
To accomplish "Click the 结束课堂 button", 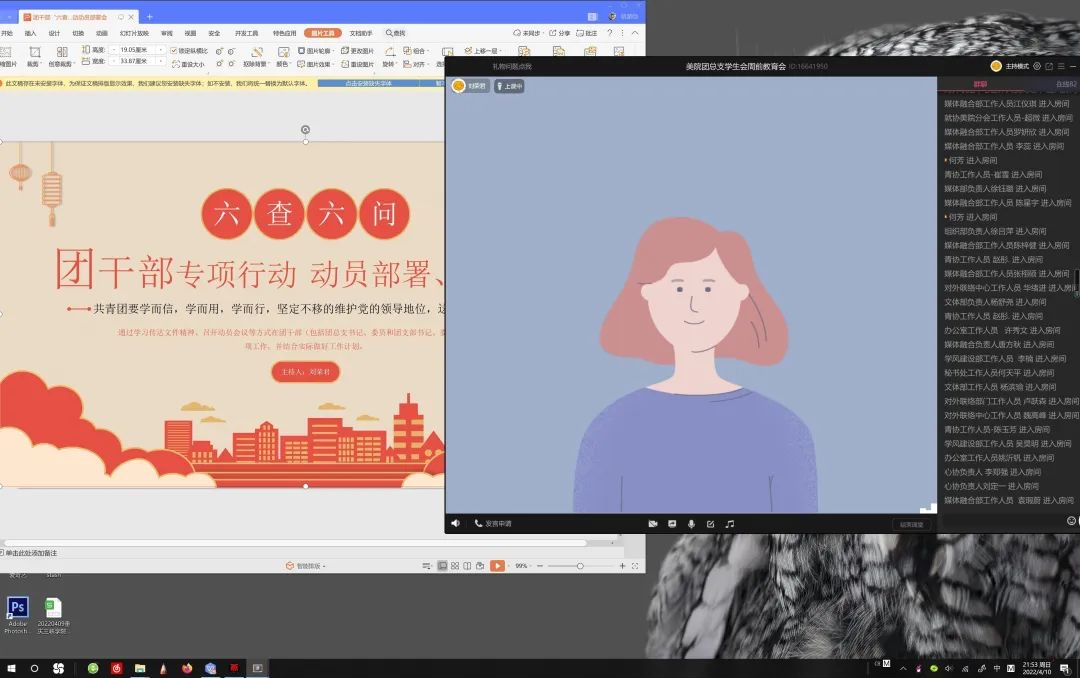I will tap(911, 524).
